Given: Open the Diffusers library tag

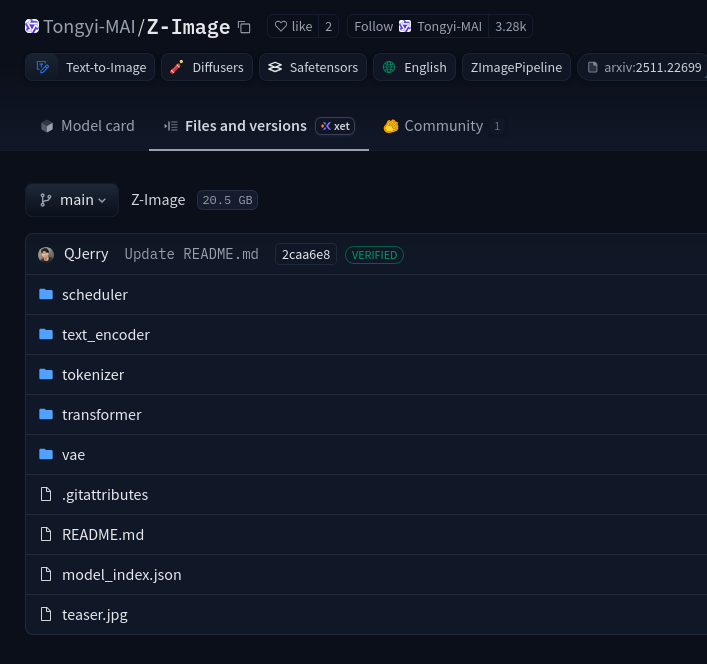Looking at the screenshot, I should pyautogui.click(x=207, y=67).
